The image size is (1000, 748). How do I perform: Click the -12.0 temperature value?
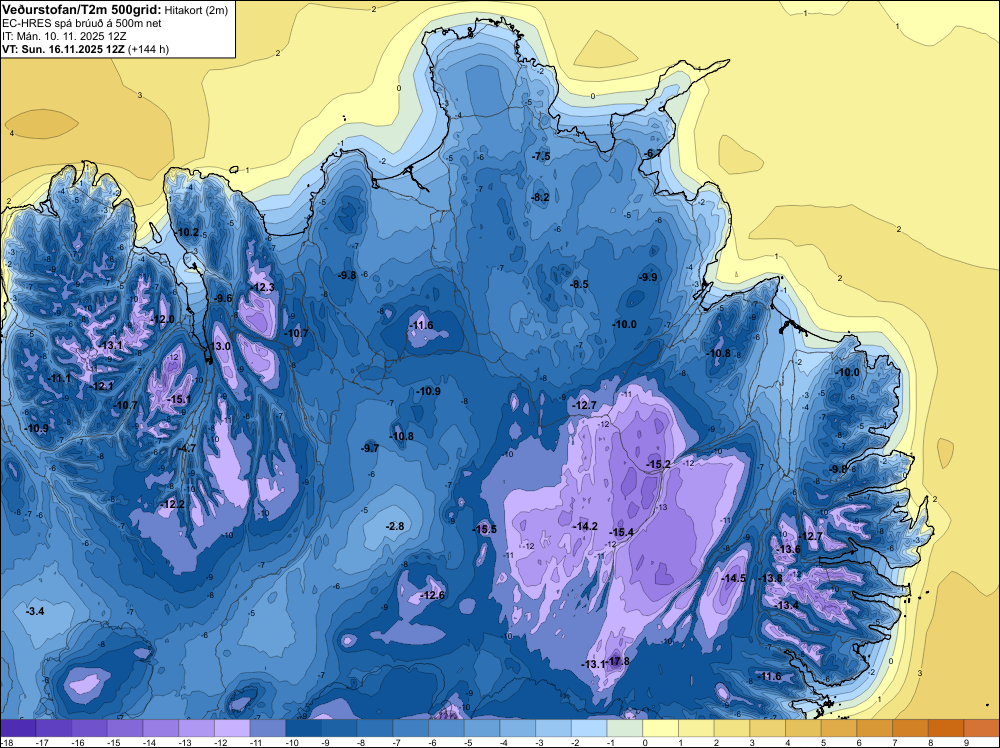pos(163,319)
